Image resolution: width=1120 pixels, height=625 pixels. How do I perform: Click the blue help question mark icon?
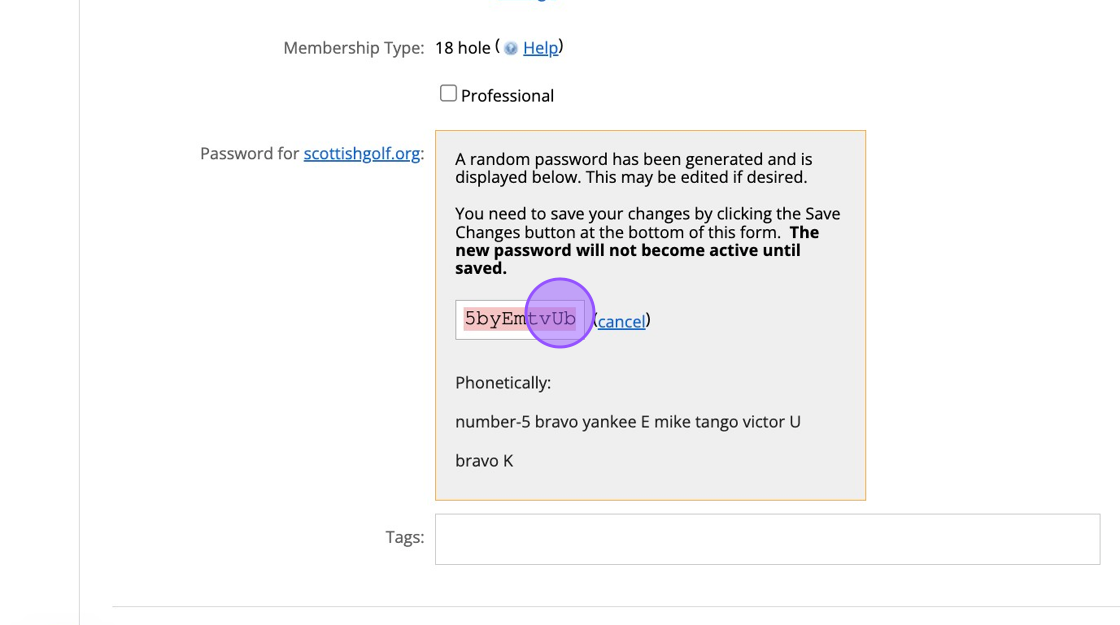[511, 48]
